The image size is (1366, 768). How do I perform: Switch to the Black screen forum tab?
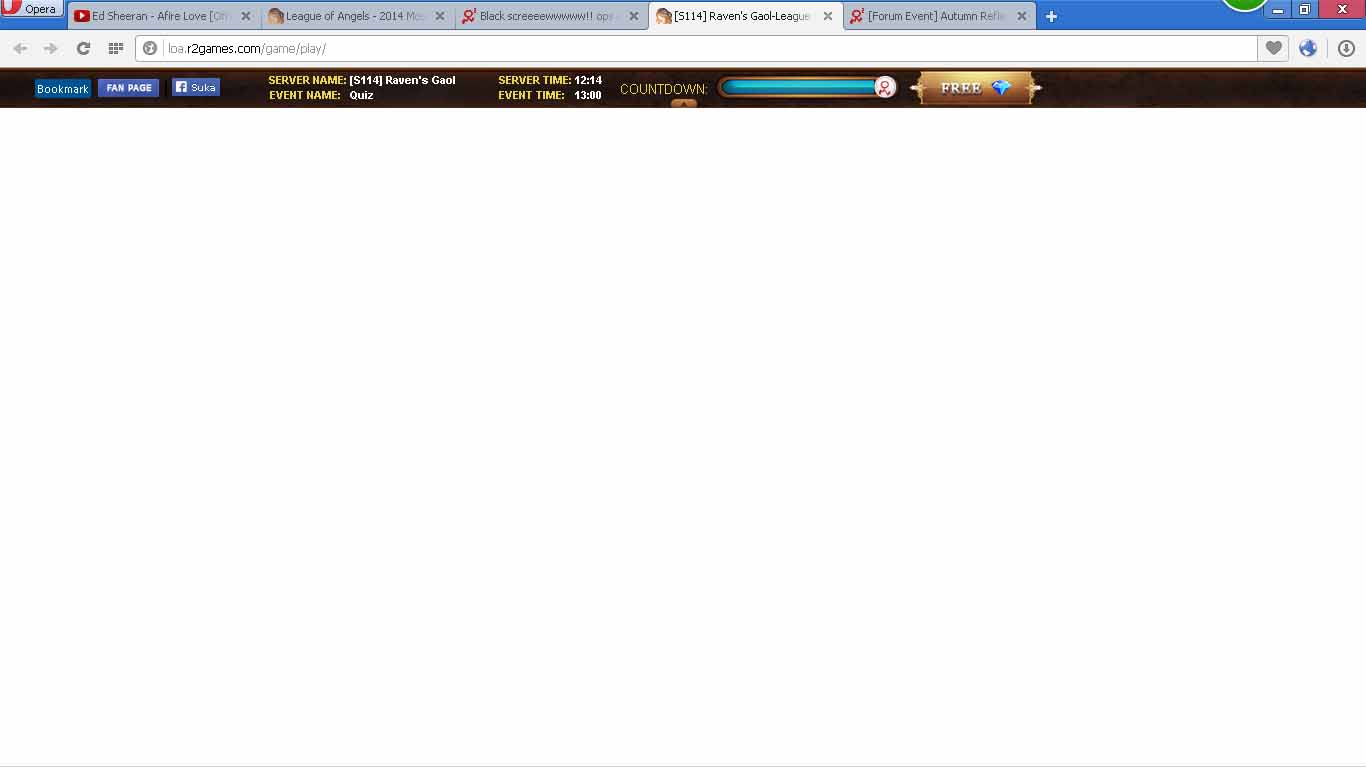[x=545, y=16]
